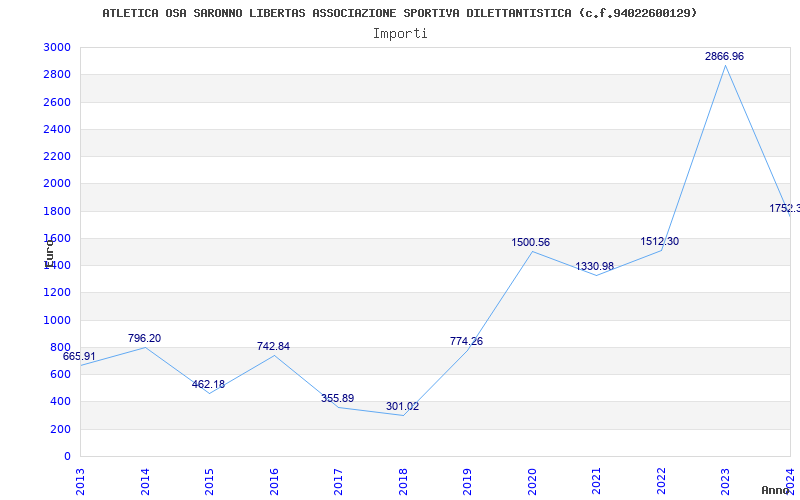Click the 1330.98 data point label
This screenshot has height=500, width=800.
click(594, 267)
